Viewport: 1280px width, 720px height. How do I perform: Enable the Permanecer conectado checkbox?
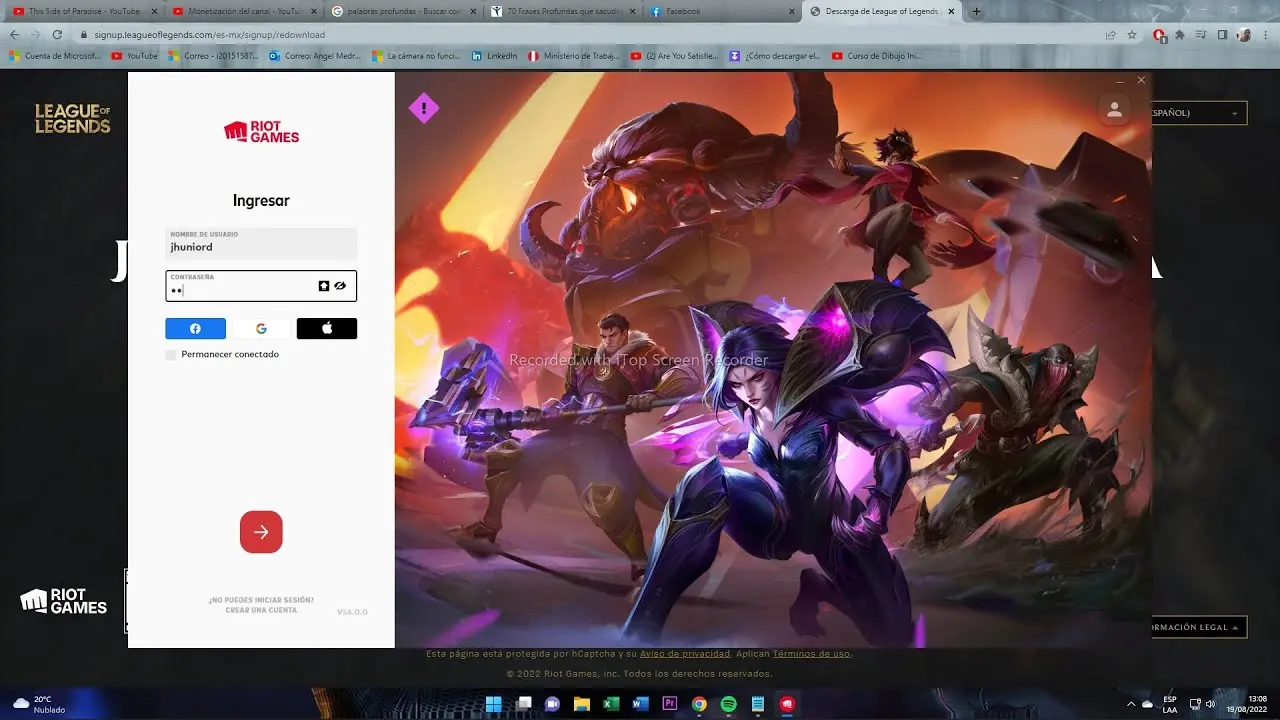[170, 354]
